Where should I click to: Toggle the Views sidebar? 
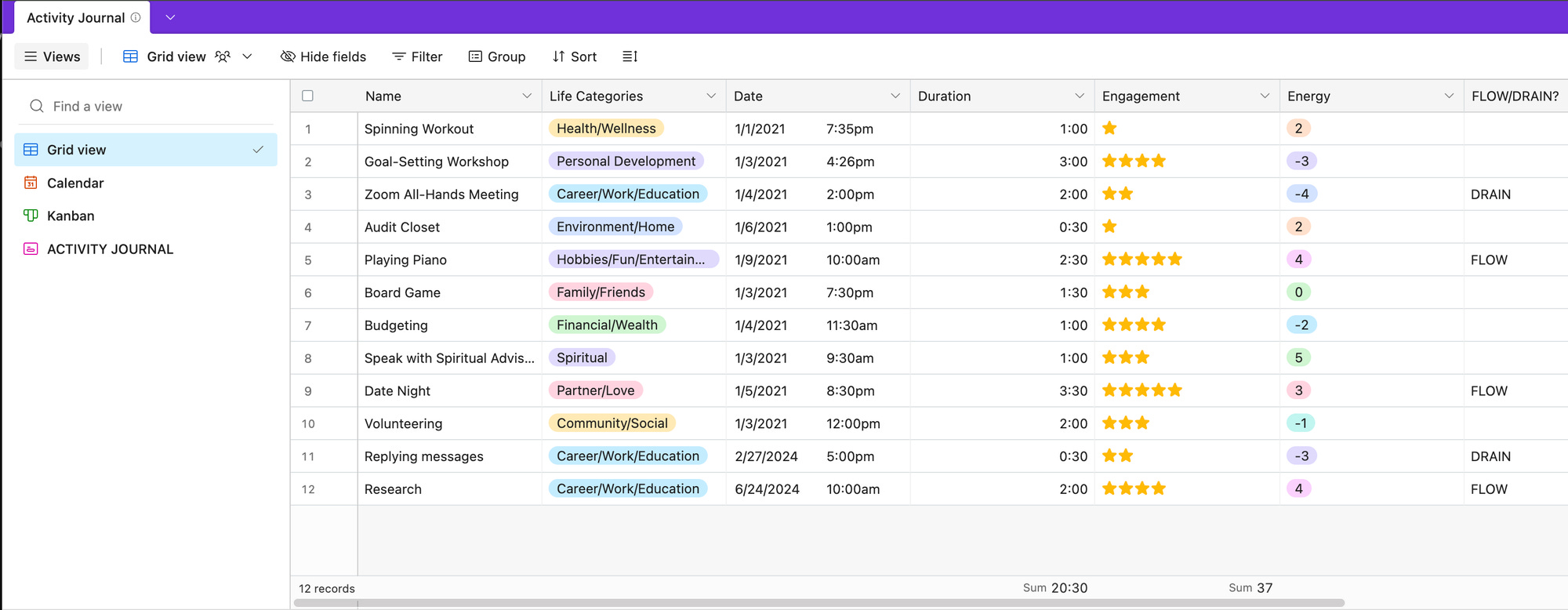pos(53,56)
